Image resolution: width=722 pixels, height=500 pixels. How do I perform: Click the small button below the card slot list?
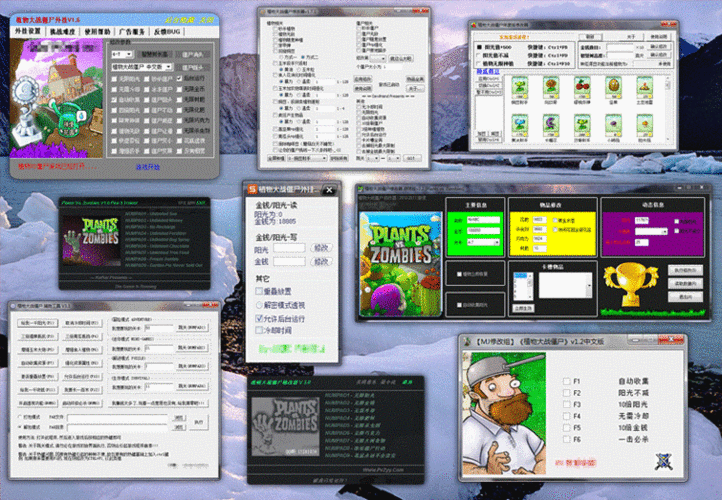point(523,308)
